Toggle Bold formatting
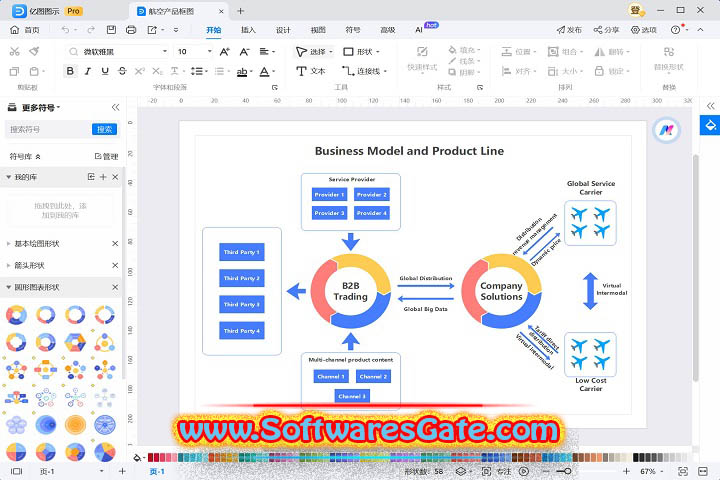 point(70,71)
